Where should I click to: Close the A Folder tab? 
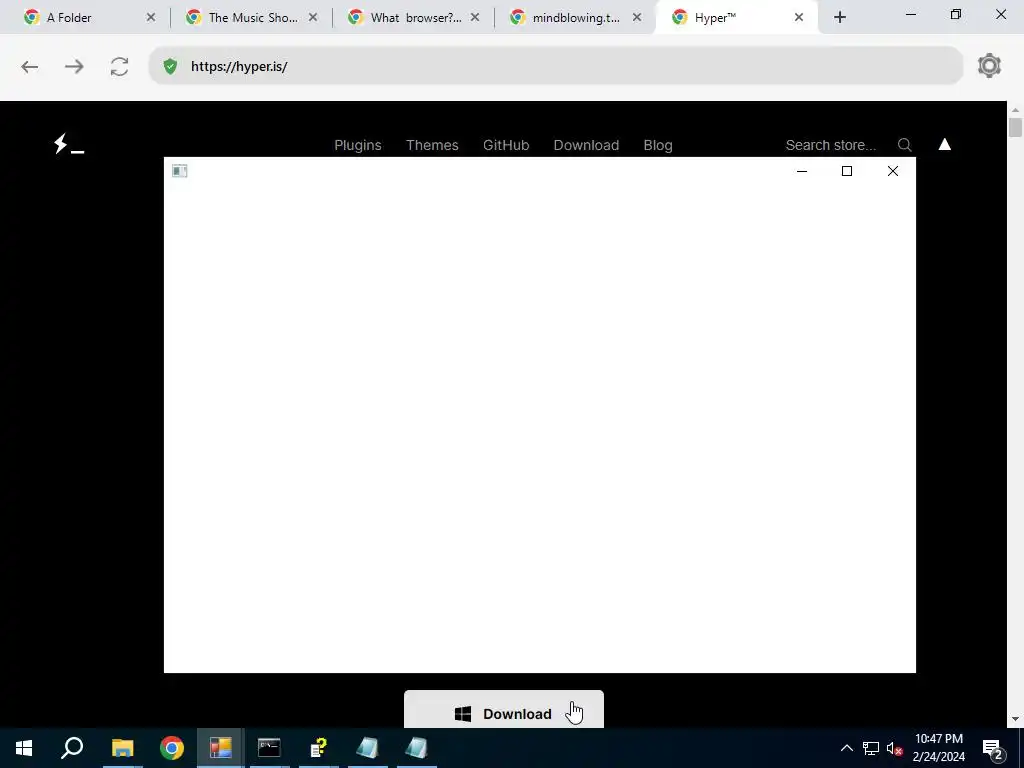tap(151, 18)
